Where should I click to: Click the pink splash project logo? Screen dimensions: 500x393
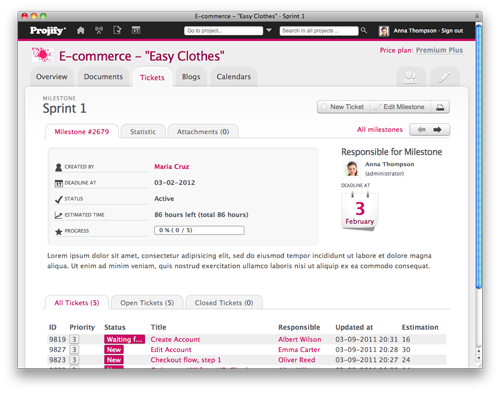click(42, 55)
